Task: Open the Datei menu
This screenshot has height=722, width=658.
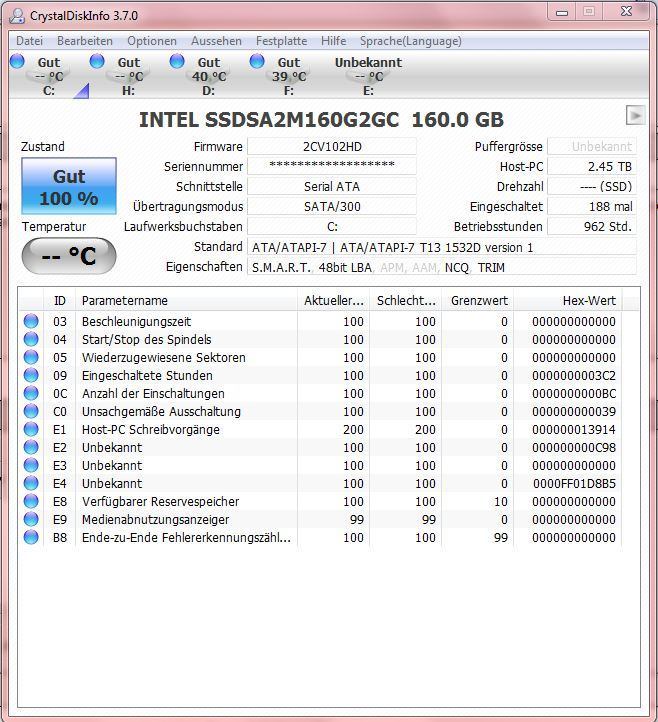Action: [29, 41]
